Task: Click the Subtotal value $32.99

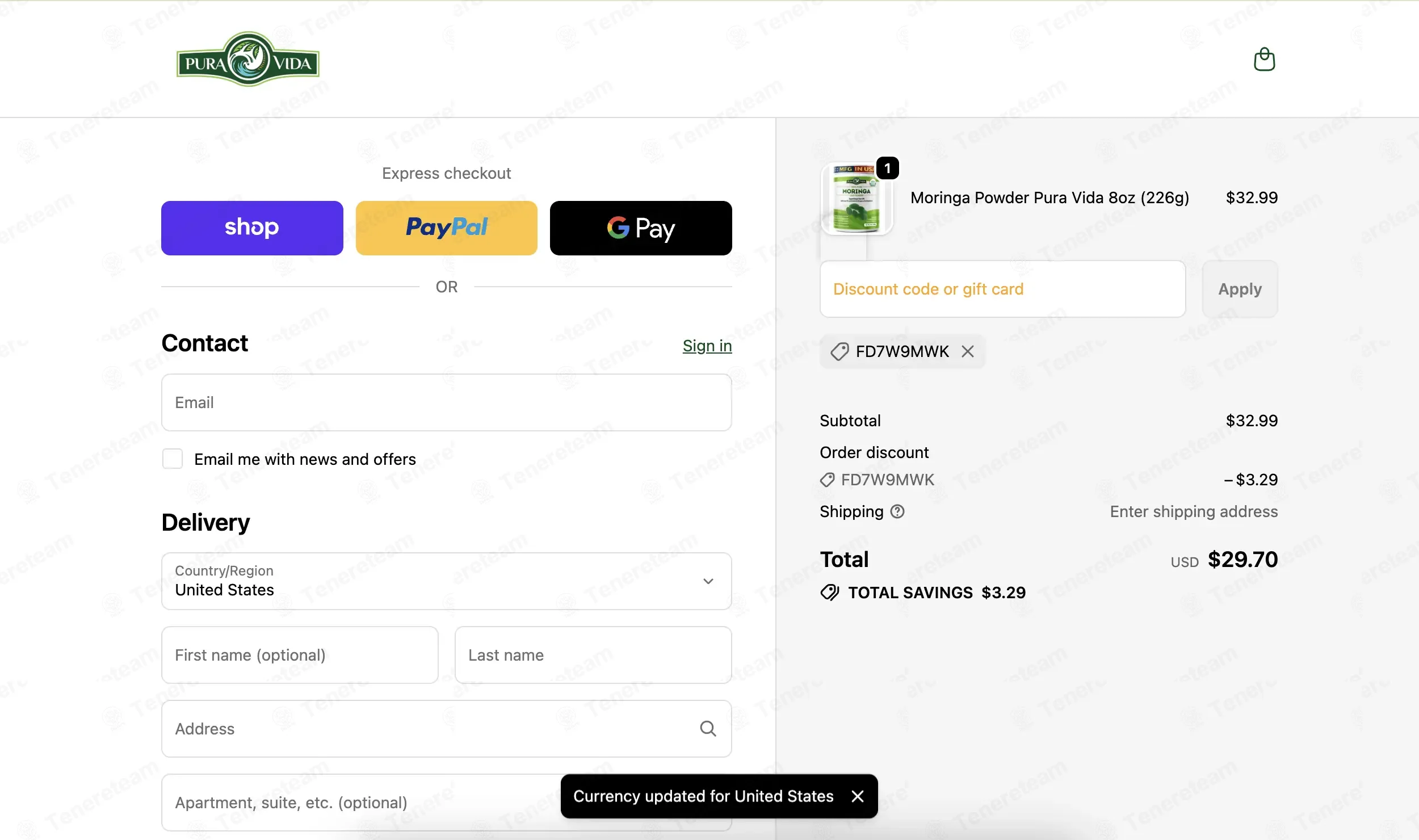Action: point(1252,421)
